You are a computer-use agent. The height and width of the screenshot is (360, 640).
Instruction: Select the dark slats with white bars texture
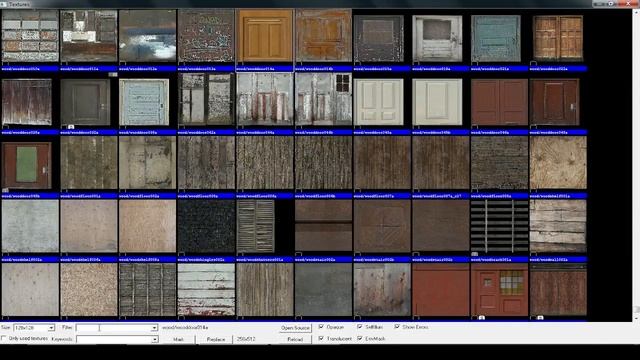tap(500, 226)
